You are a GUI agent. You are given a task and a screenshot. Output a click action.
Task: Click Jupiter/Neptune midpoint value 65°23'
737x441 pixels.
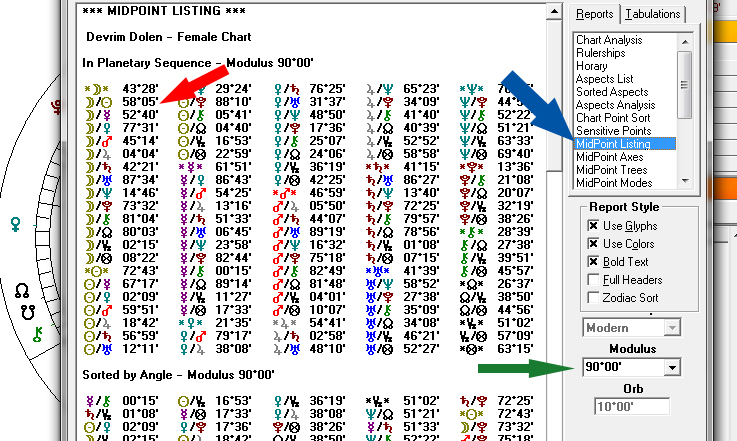pos(422,88)
